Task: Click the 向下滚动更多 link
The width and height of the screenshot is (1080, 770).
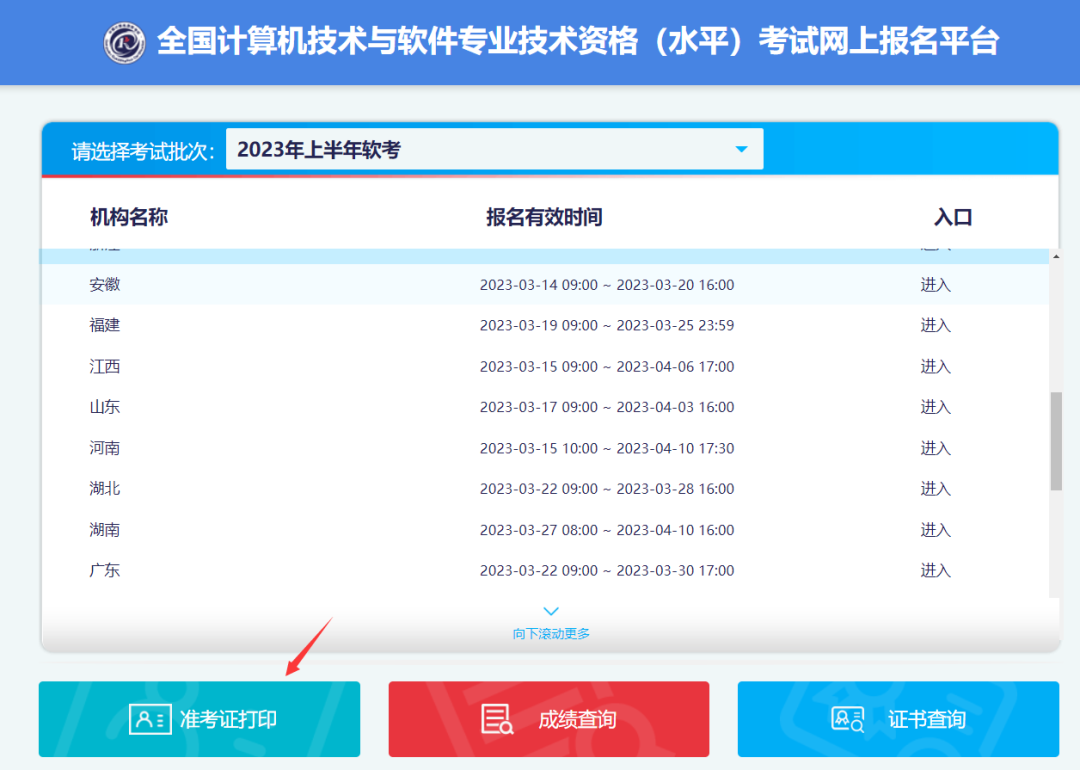Action: point(551,634)
